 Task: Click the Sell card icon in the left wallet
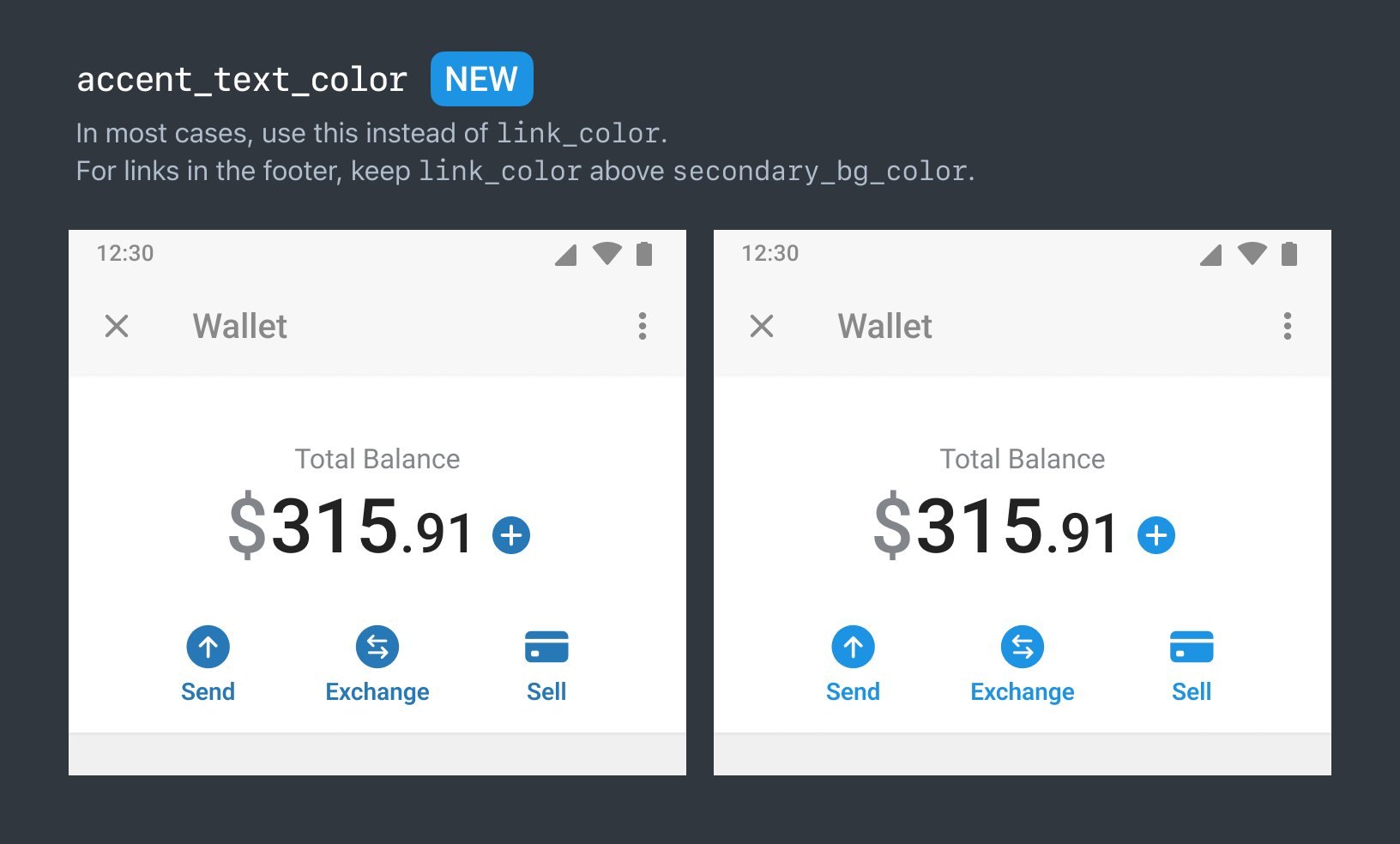[546, 647]
